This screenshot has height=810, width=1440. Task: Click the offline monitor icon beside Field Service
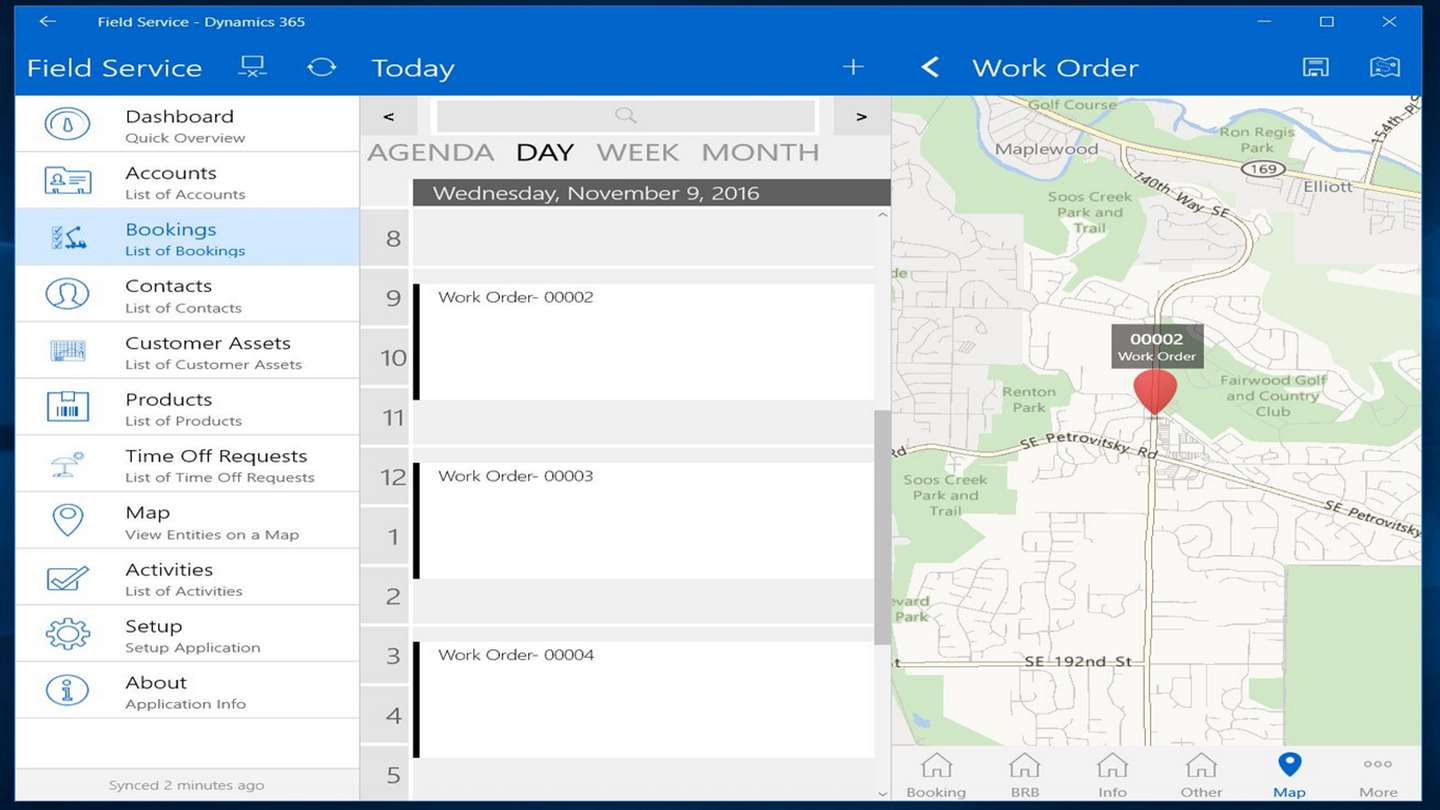point(253,67)
